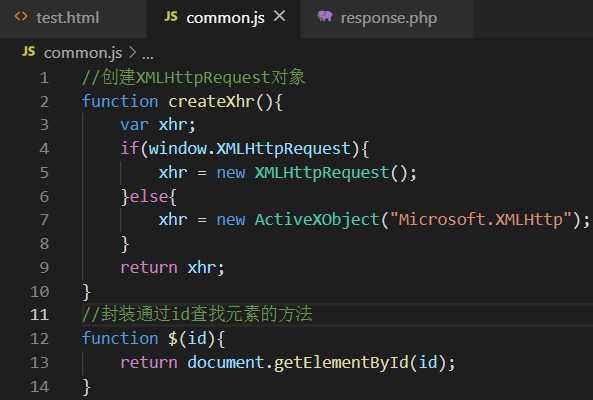Viewport: 593px width, 400px height.
Task: Click 'XMLHttpRequest' constructor on line 5
Action: pos(322,173)
